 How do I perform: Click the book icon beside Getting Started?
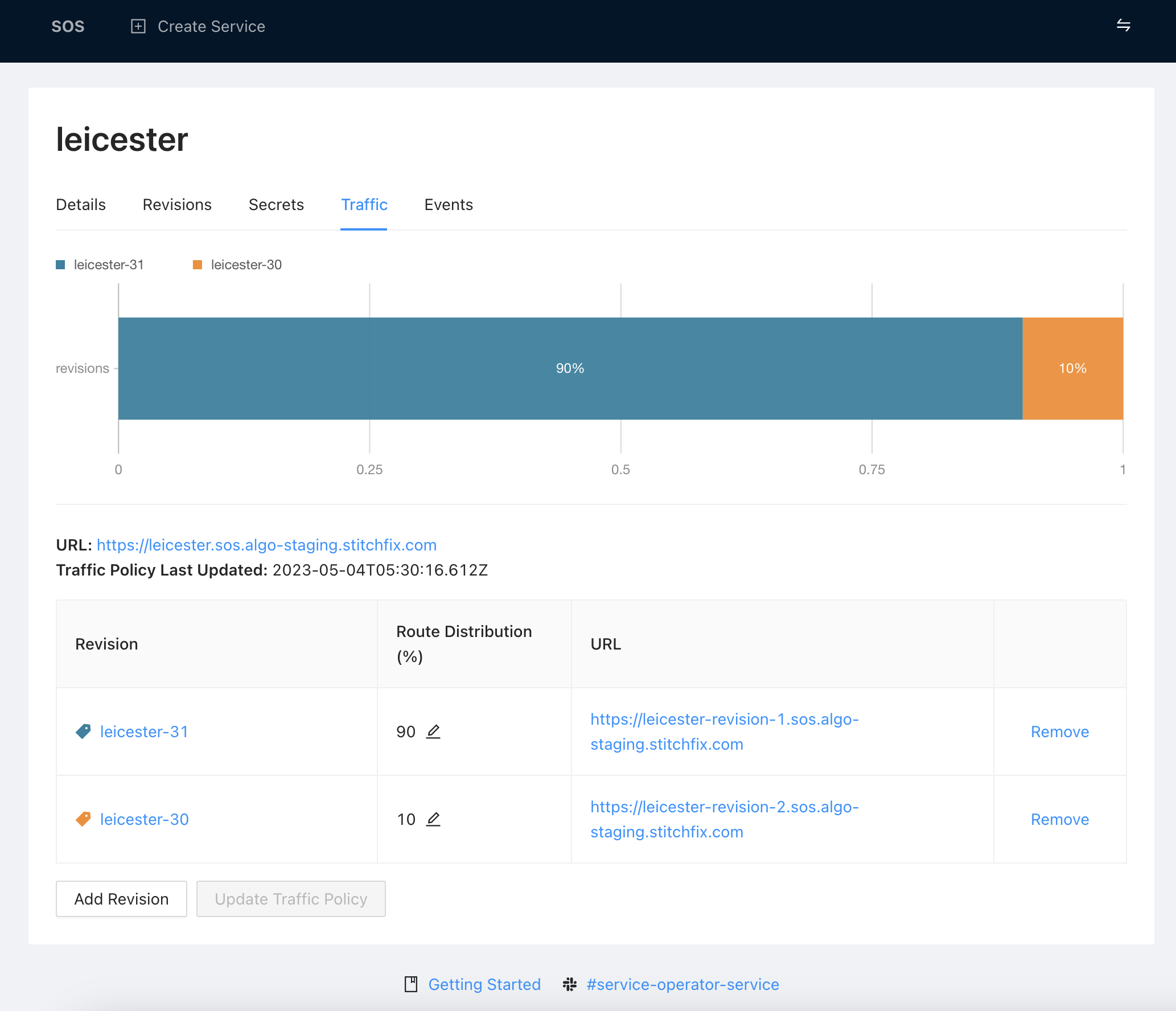[x=411, y=984]
